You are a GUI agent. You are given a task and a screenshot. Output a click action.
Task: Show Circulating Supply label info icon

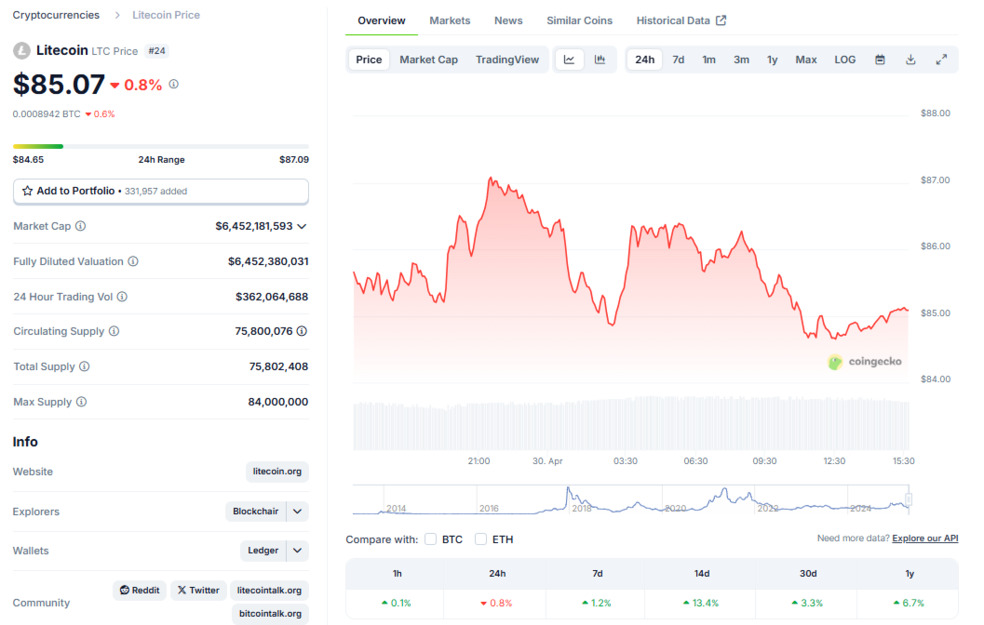coord(114,331)
